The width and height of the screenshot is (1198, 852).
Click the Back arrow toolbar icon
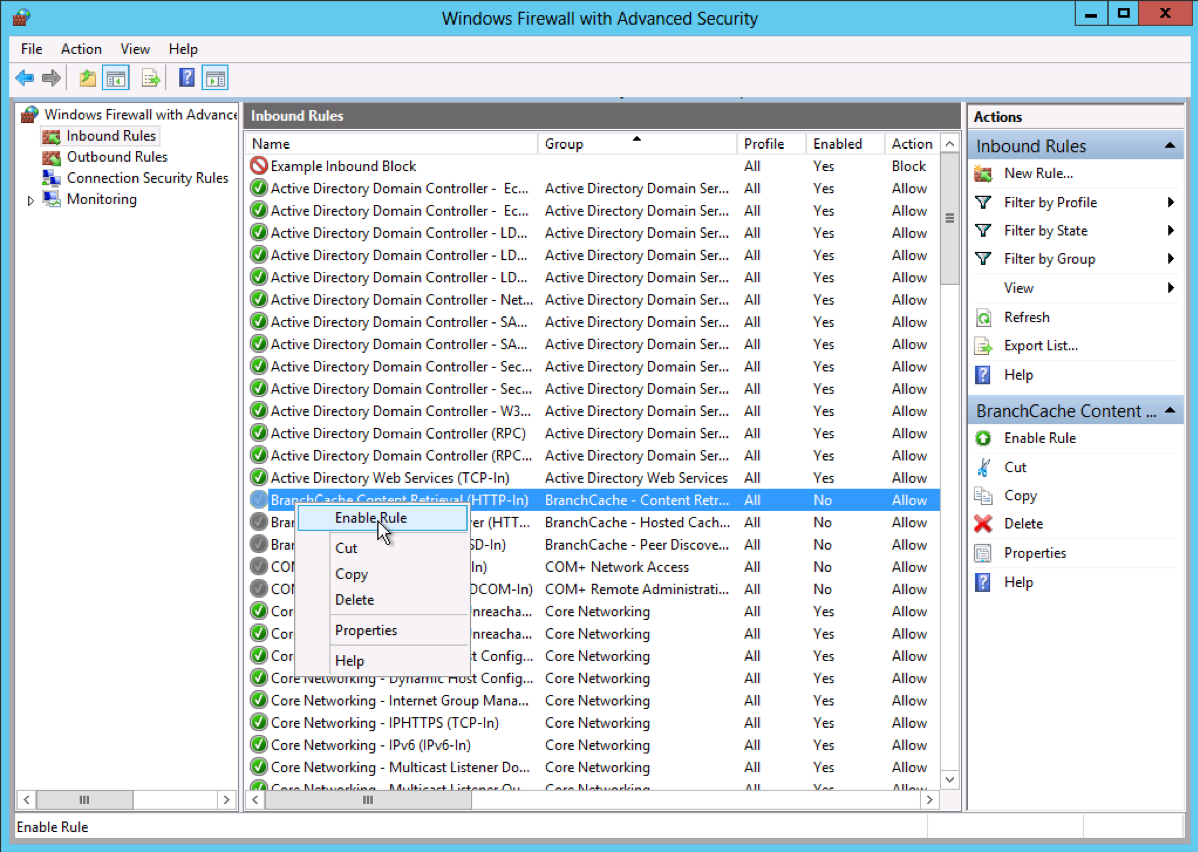pos(24,78)
